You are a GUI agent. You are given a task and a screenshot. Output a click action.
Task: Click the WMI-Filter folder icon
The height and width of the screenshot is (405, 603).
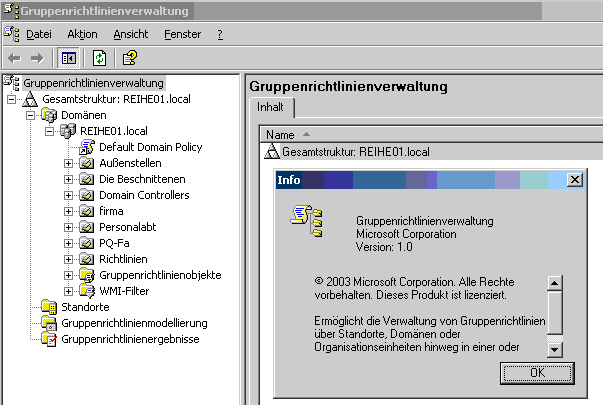[x=87, y=291]
